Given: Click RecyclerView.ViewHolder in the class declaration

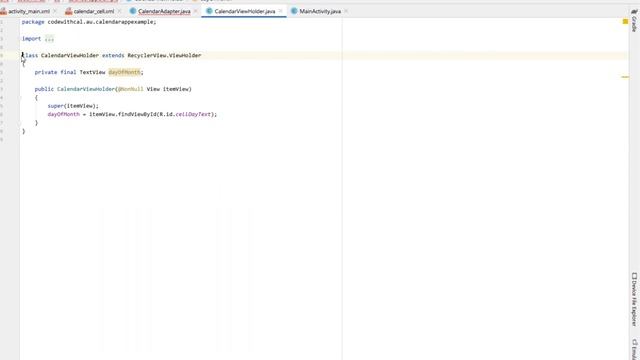Looking at the screenshot, I should [x=164, y=56].
